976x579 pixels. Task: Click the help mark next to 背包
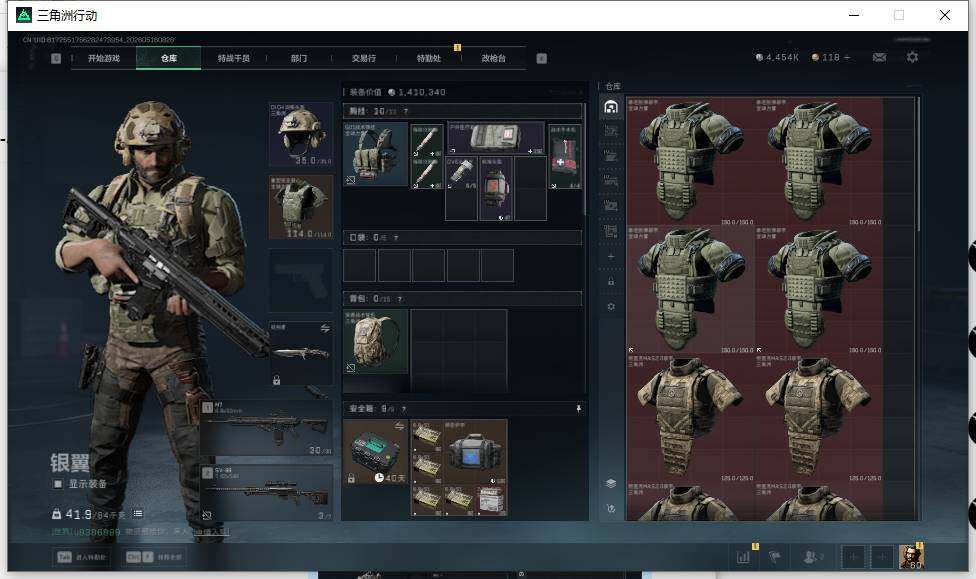point(400,299)
